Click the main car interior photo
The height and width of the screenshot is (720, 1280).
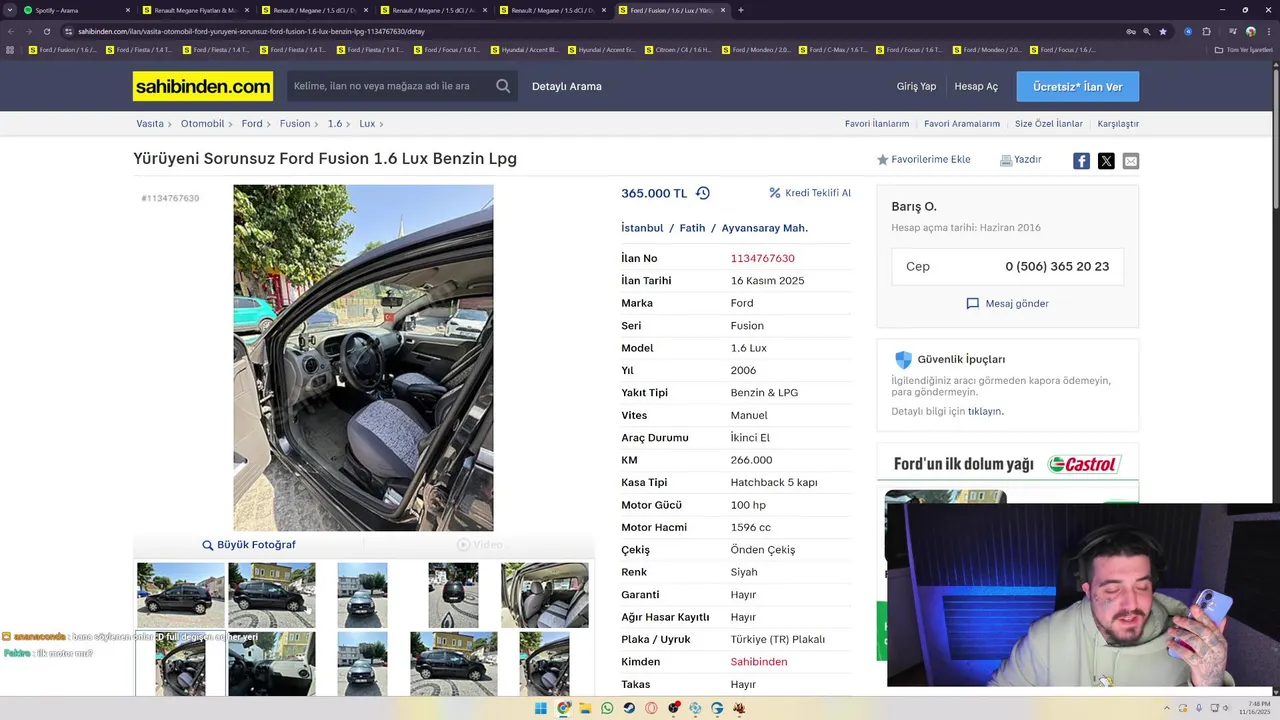[363, 358]
